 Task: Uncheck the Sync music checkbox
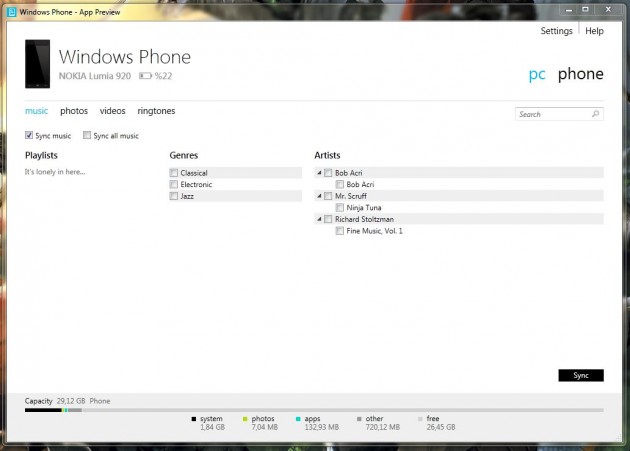[x=29, y=136]
